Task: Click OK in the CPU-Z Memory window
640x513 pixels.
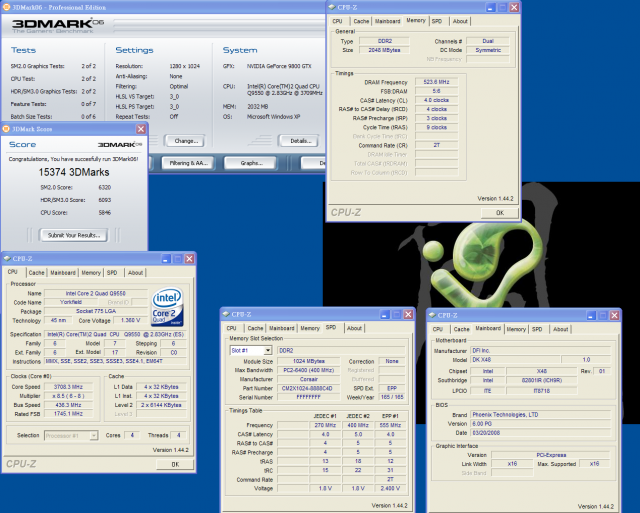Action: [x=500, y=213]
